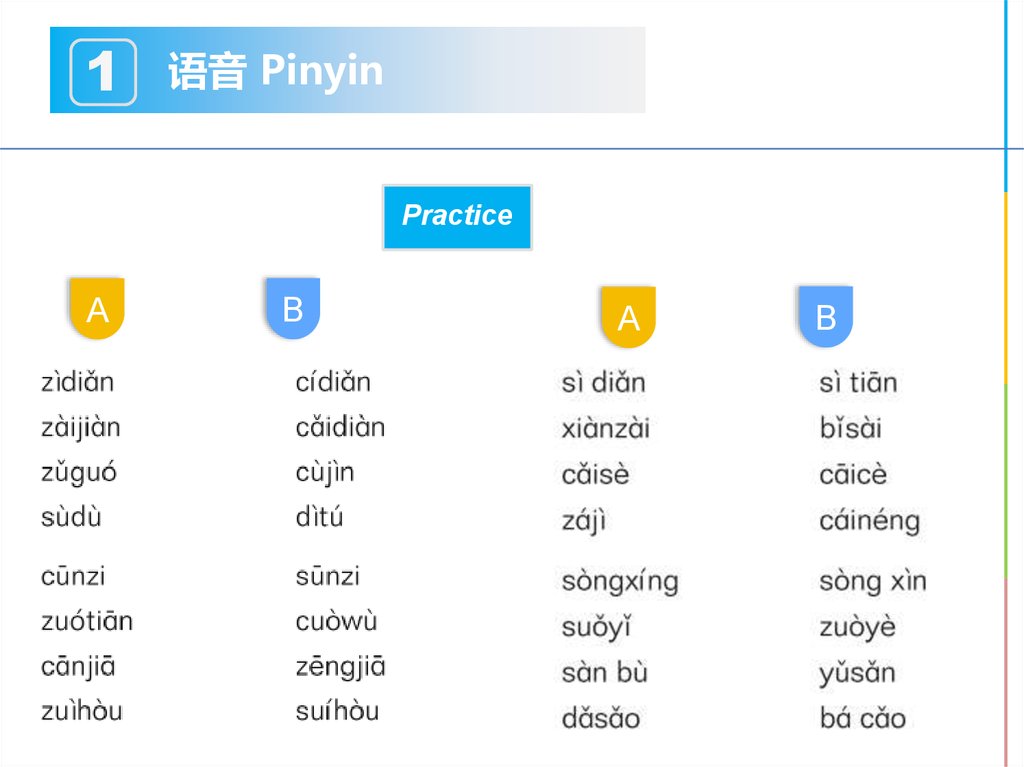Select the blue B badge above cídiǎn

292,308
